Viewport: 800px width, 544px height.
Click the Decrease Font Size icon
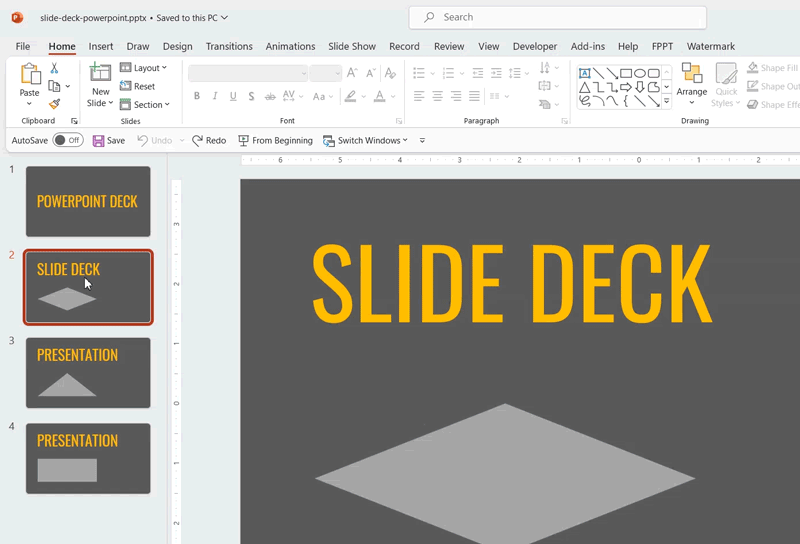[x=371, y=73]
